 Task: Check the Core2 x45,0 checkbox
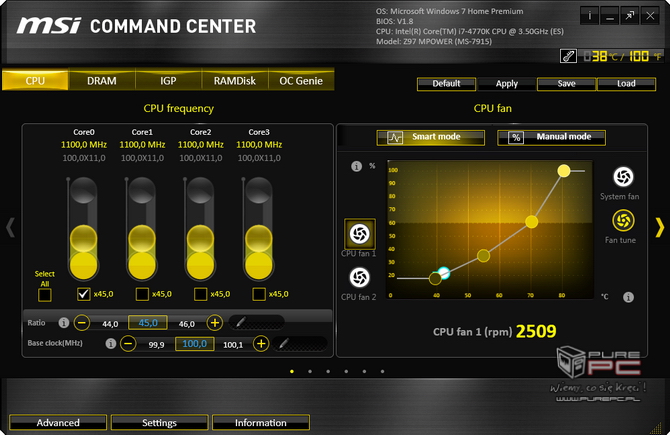point(200,294)
